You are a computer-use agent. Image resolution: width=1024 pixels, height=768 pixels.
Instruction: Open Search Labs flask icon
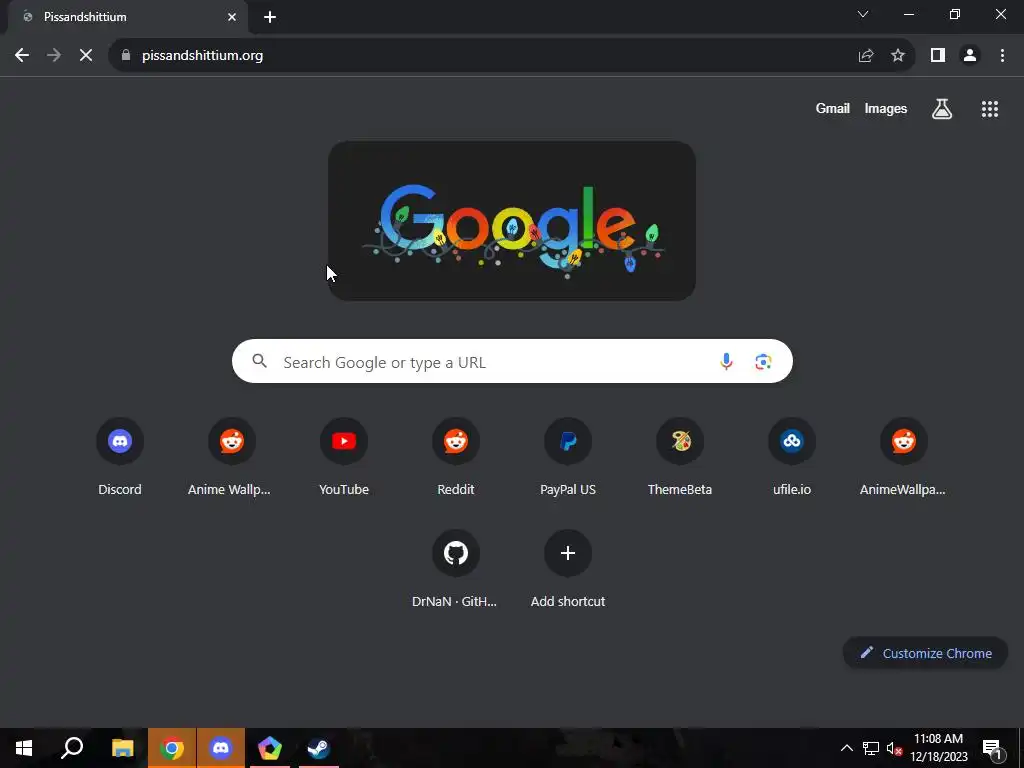tap(942, 109)
